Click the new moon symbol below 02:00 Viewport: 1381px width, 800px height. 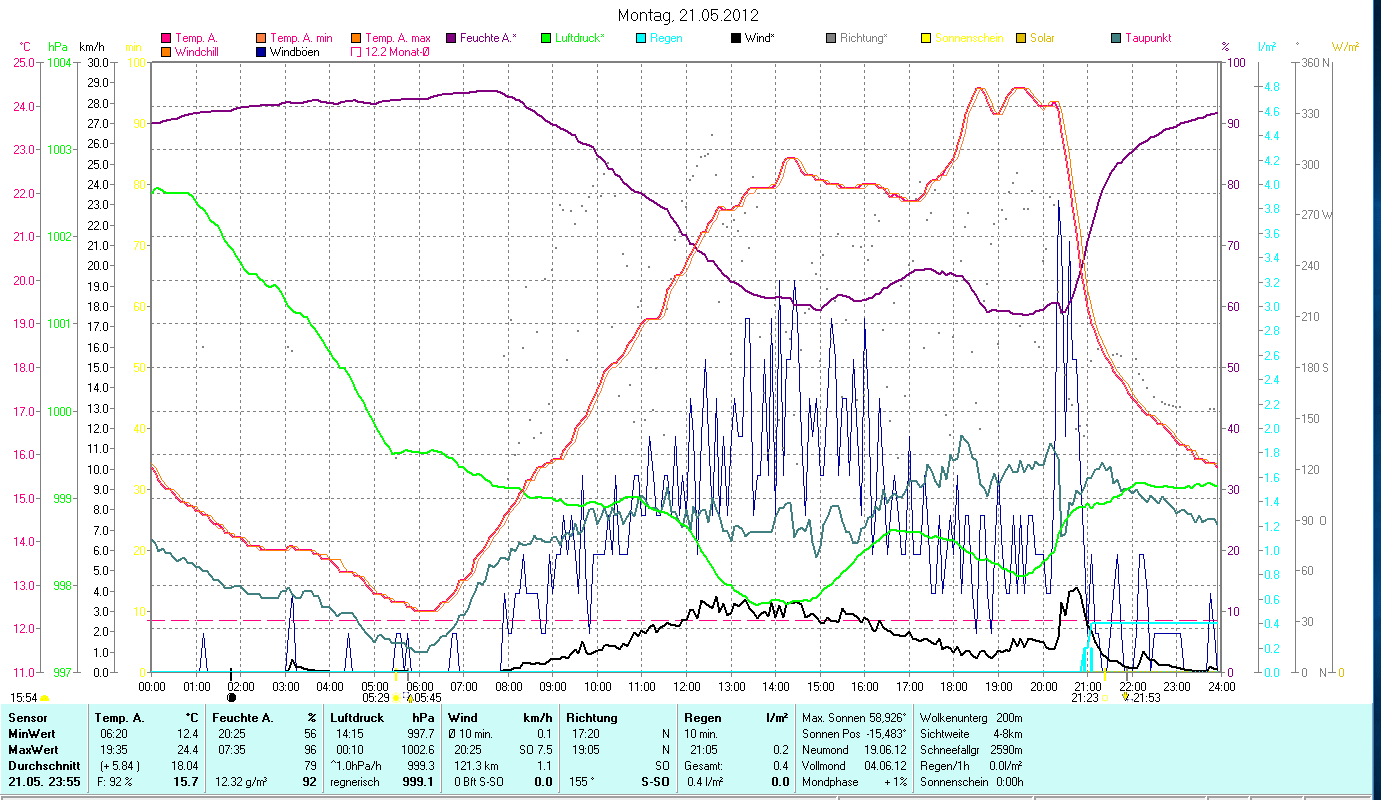232,697
